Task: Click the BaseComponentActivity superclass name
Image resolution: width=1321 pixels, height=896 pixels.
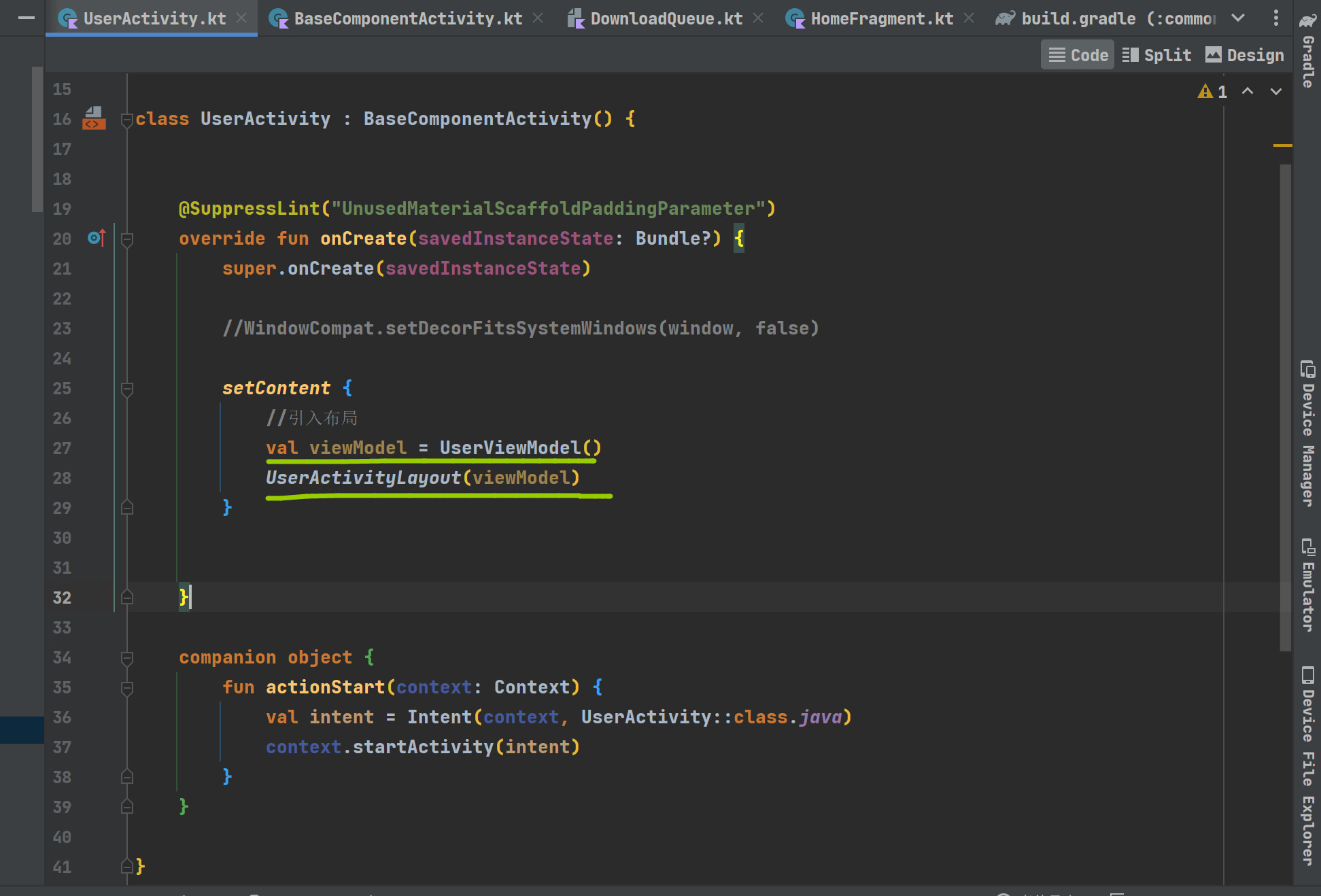Action: click(x=477, y=119)
